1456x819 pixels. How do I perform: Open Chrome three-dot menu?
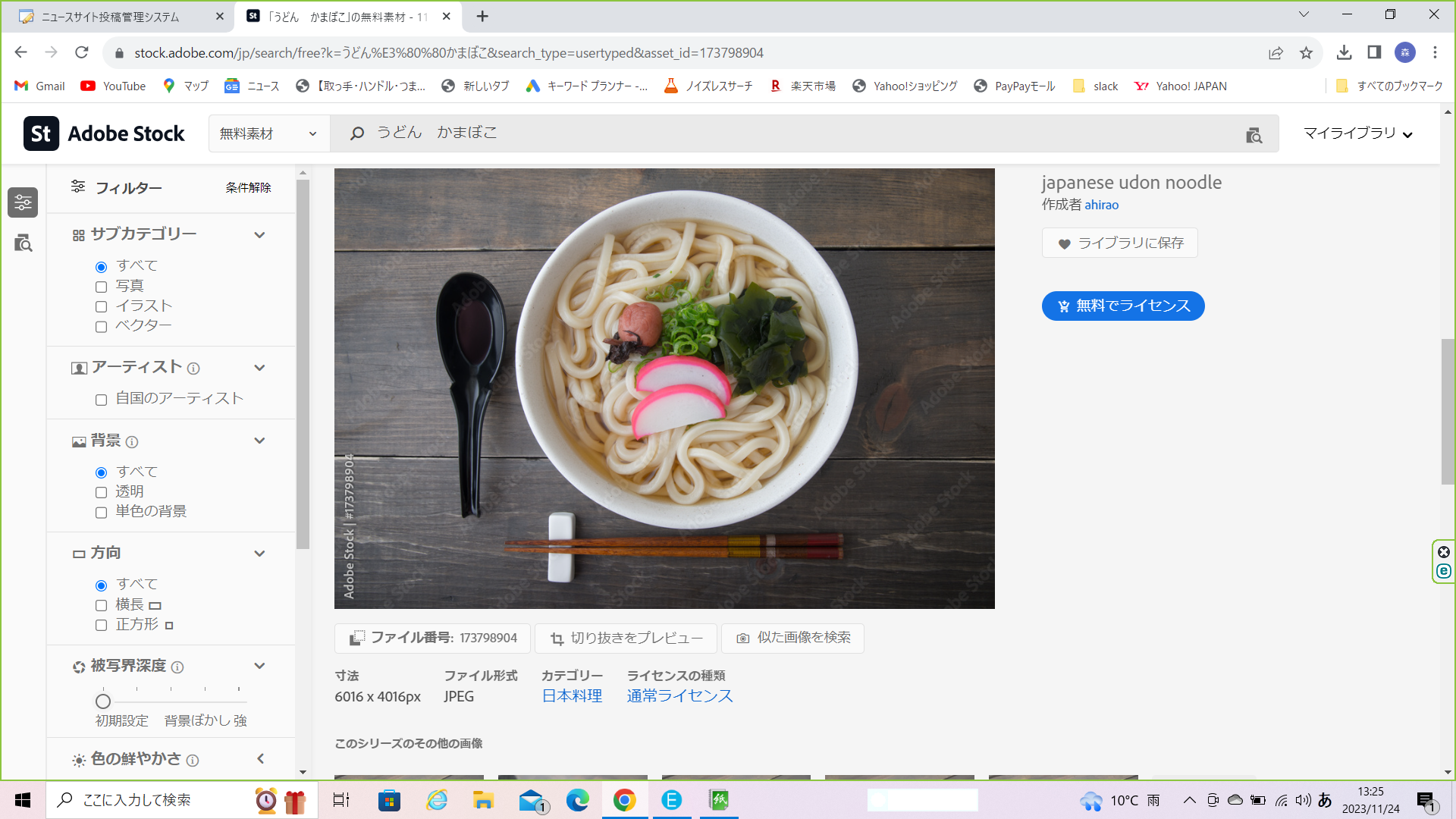click(x=1435, y=52)
